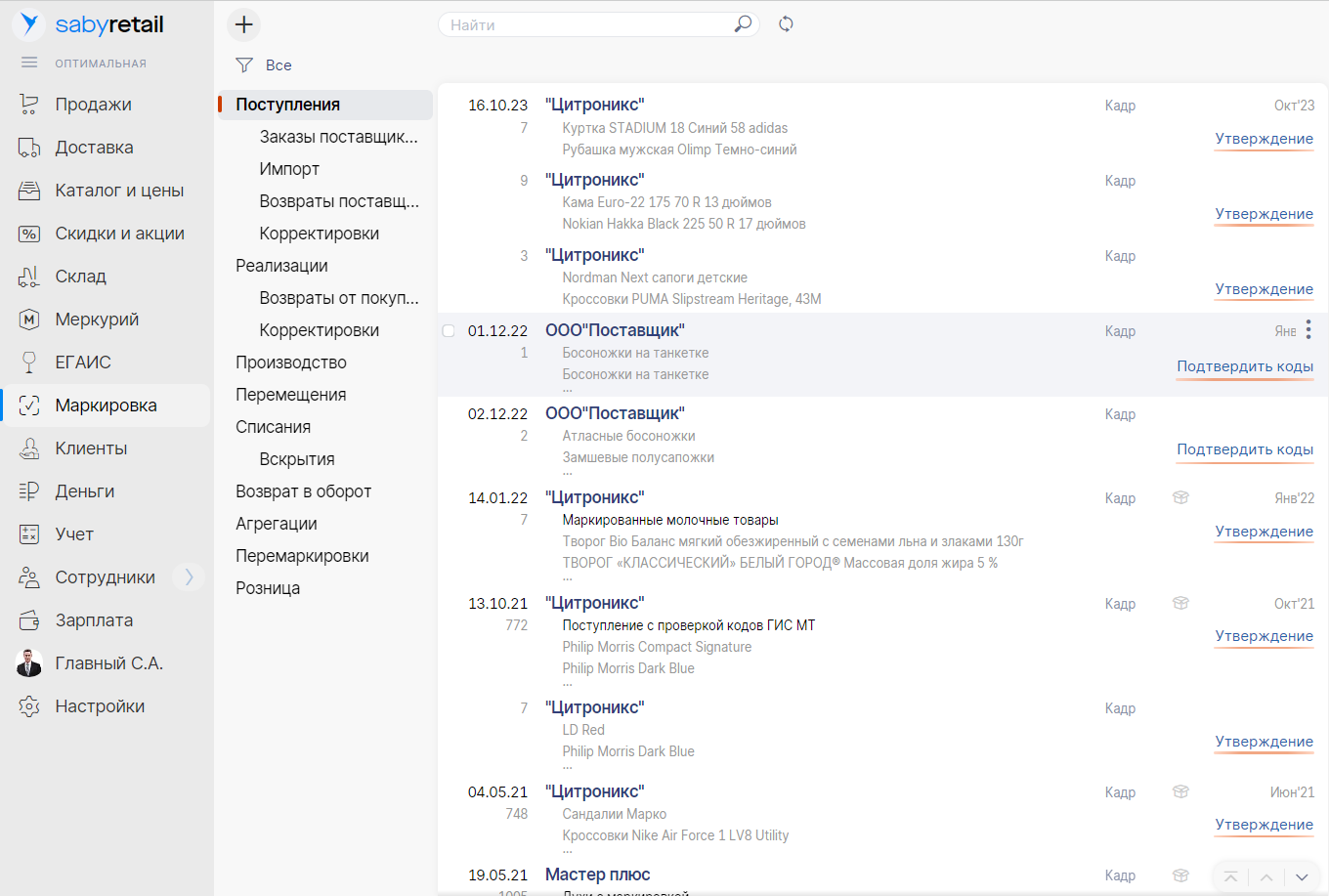The width and height of the screenshot is (1329, 896).
Task: Go to ЕГАИС menu section
Action: (83, 363)
